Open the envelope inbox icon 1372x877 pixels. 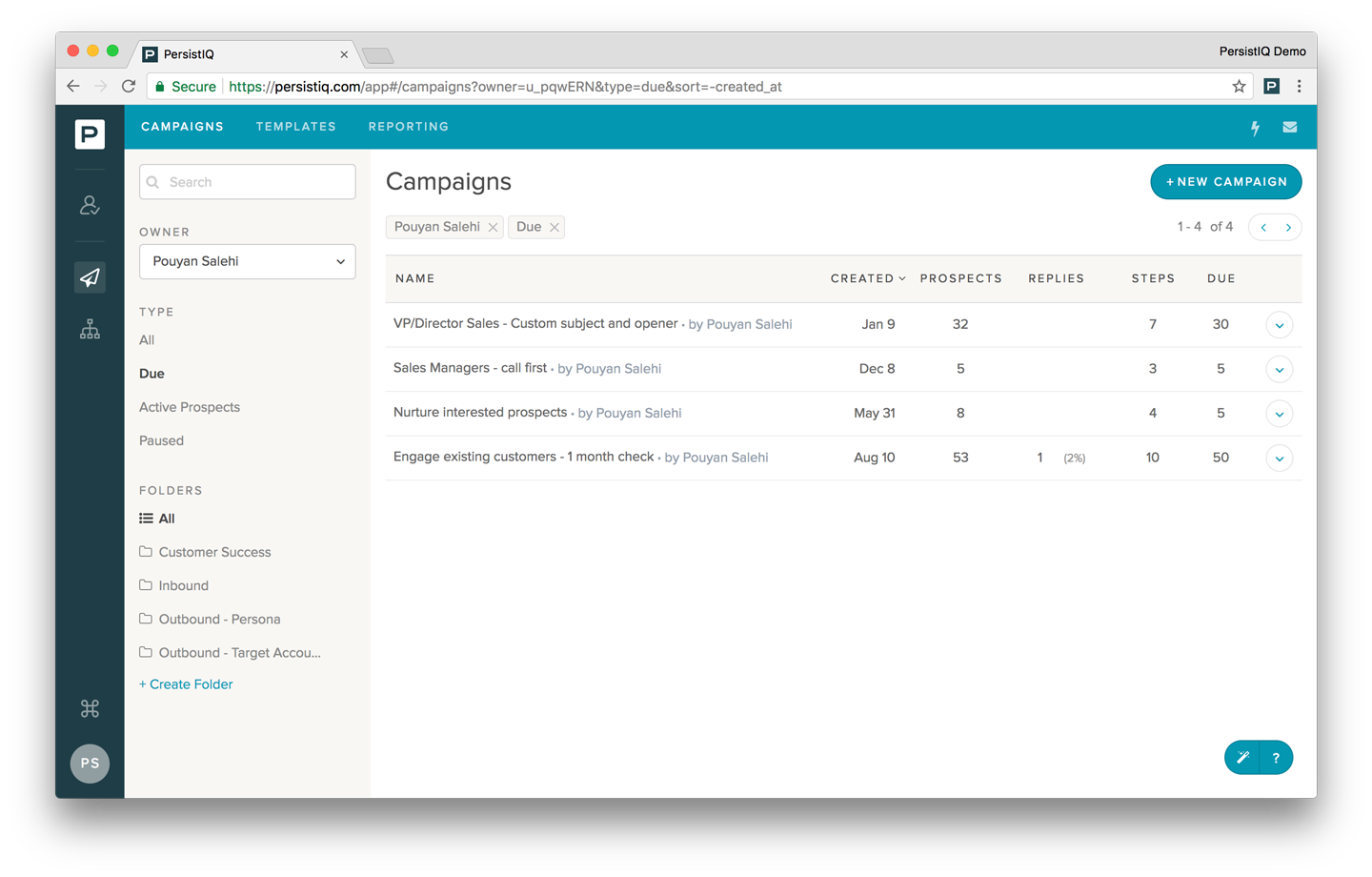coord(1289,128)
